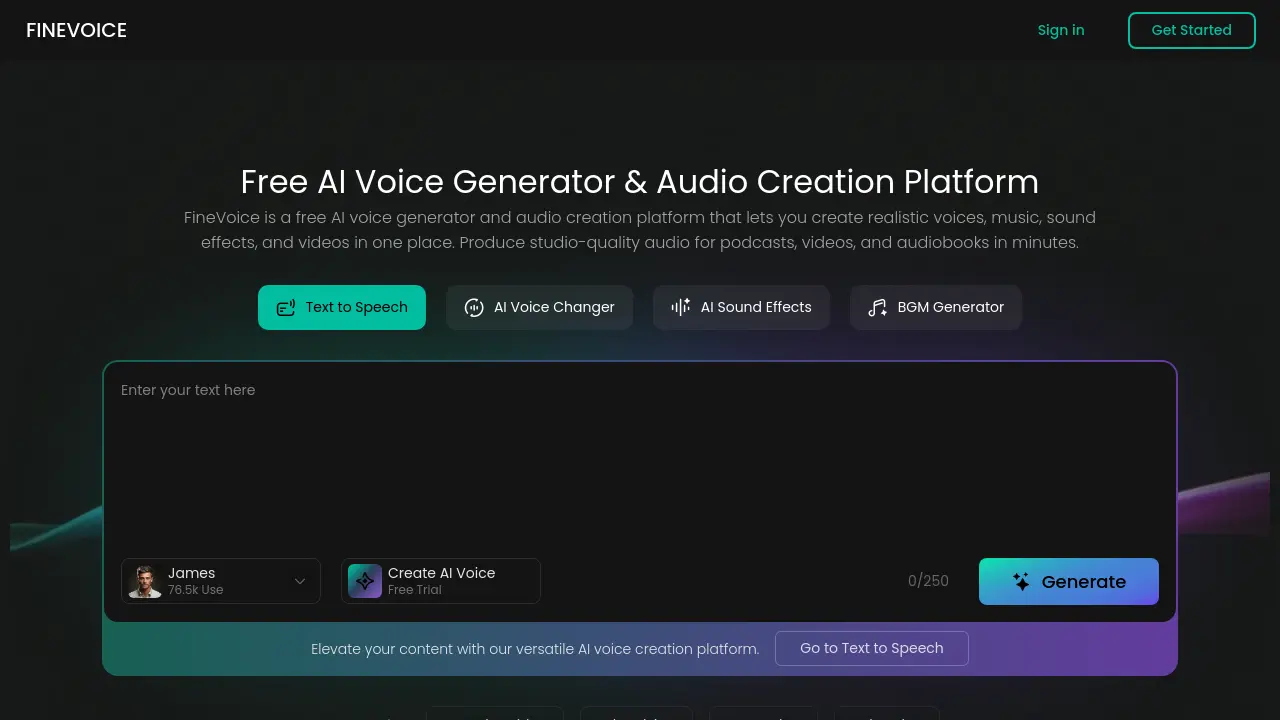Expand the voice picker chevron
The width and height of the screenshot is (1280, 720).
[x=299, y=581]
